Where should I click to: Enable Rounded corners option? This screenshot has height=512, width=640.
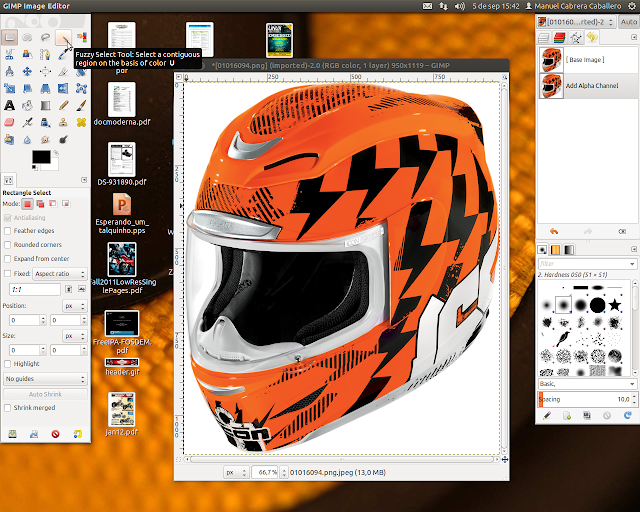click(7, 245)
